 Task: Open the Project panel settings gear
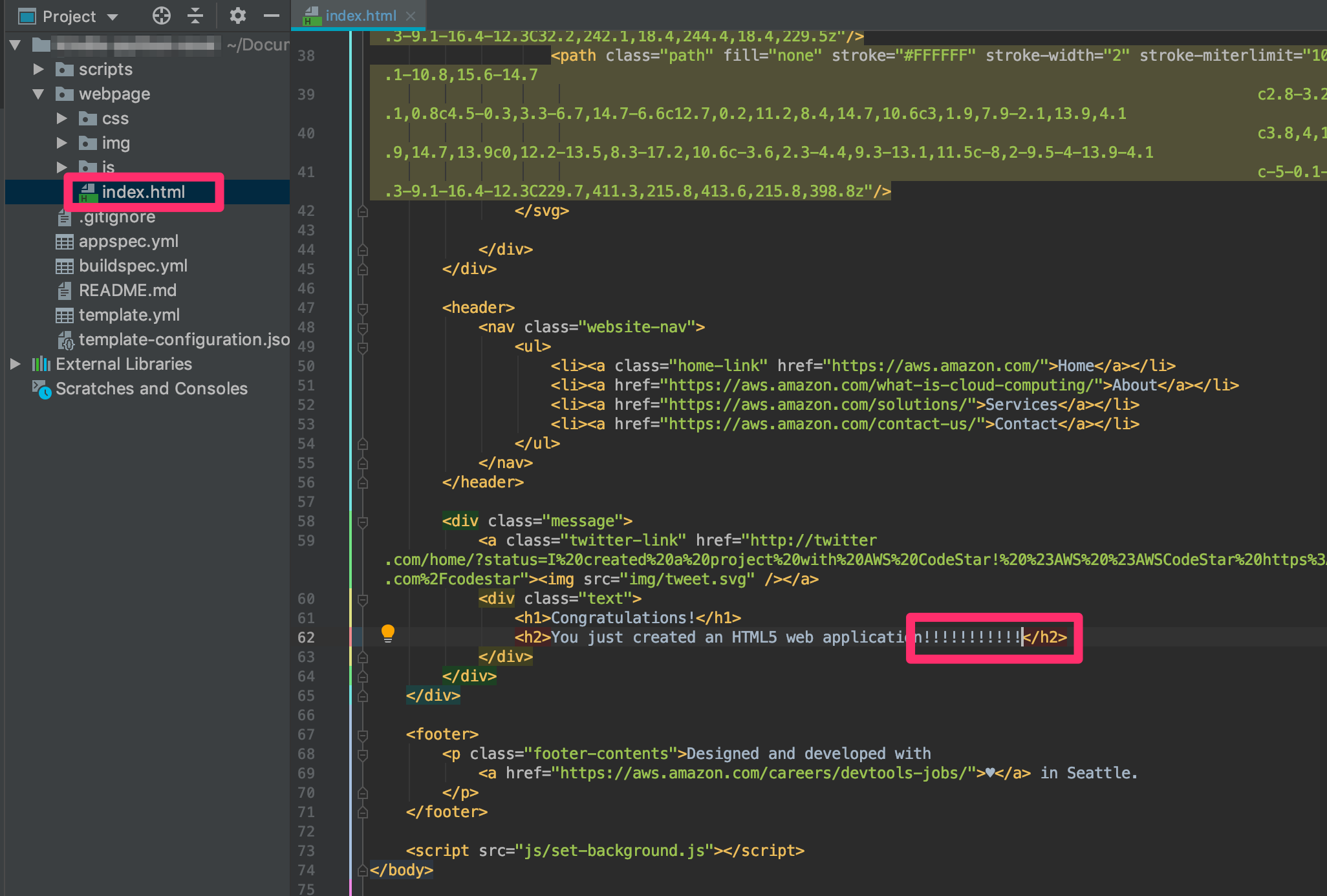[238, 16]
